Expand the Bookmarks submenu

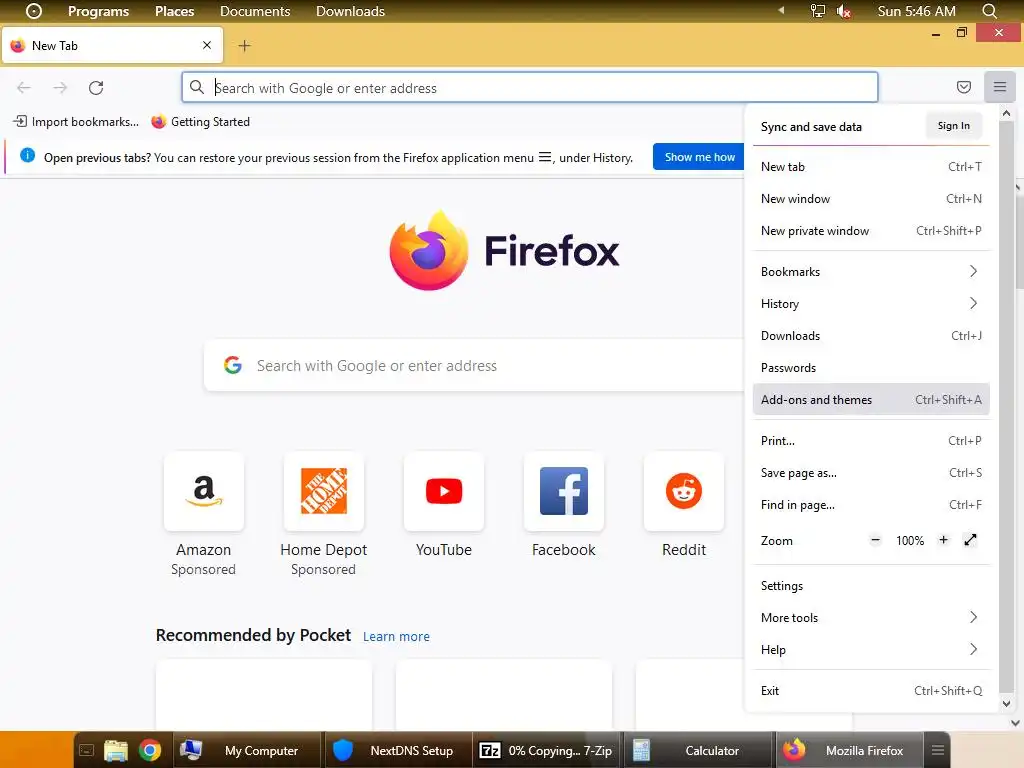click(871, 271)
